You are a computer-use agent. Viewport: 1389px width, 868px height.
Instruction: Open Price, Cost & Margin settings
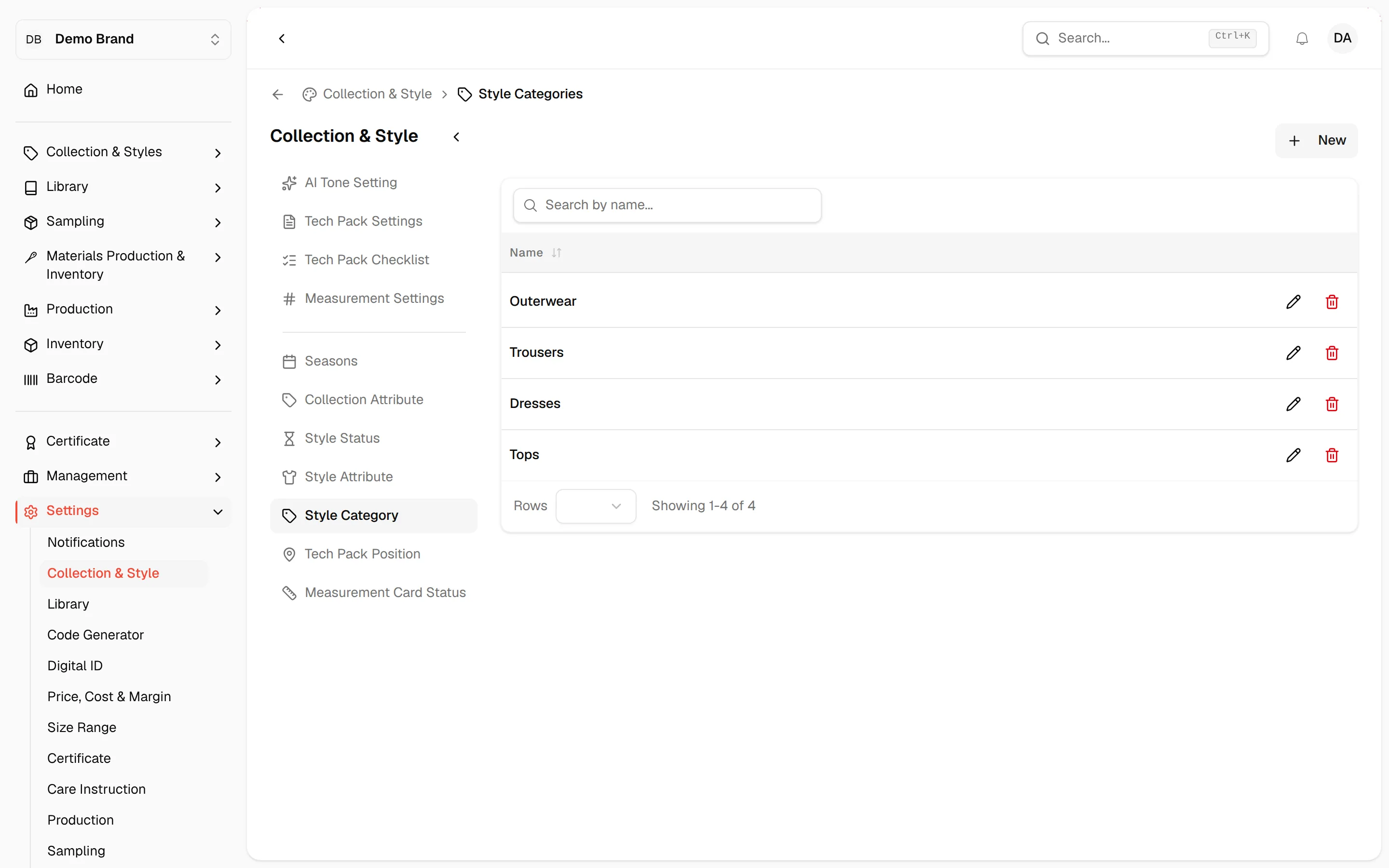pyautogui.click(x=109, y=697)
